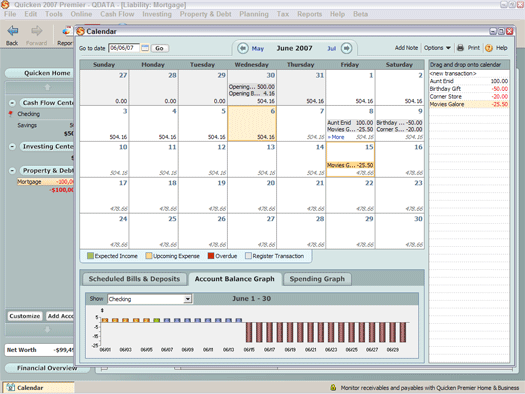The height and width of the screenshot is (394, 525).
Task: Click the Forward arrow toolbar icon
Action: tap(36, 31)
